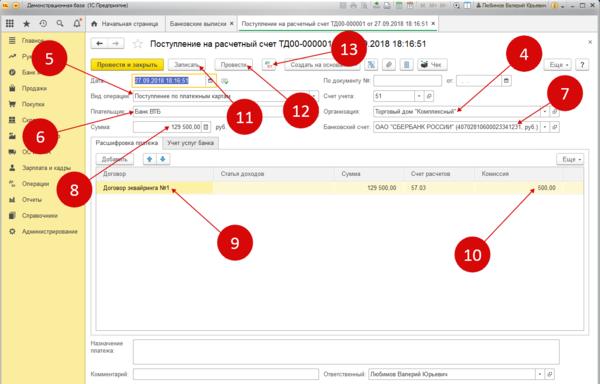Open Счет учета 51 details icon
Screen dimensions: 600x384
pos(429,96)
